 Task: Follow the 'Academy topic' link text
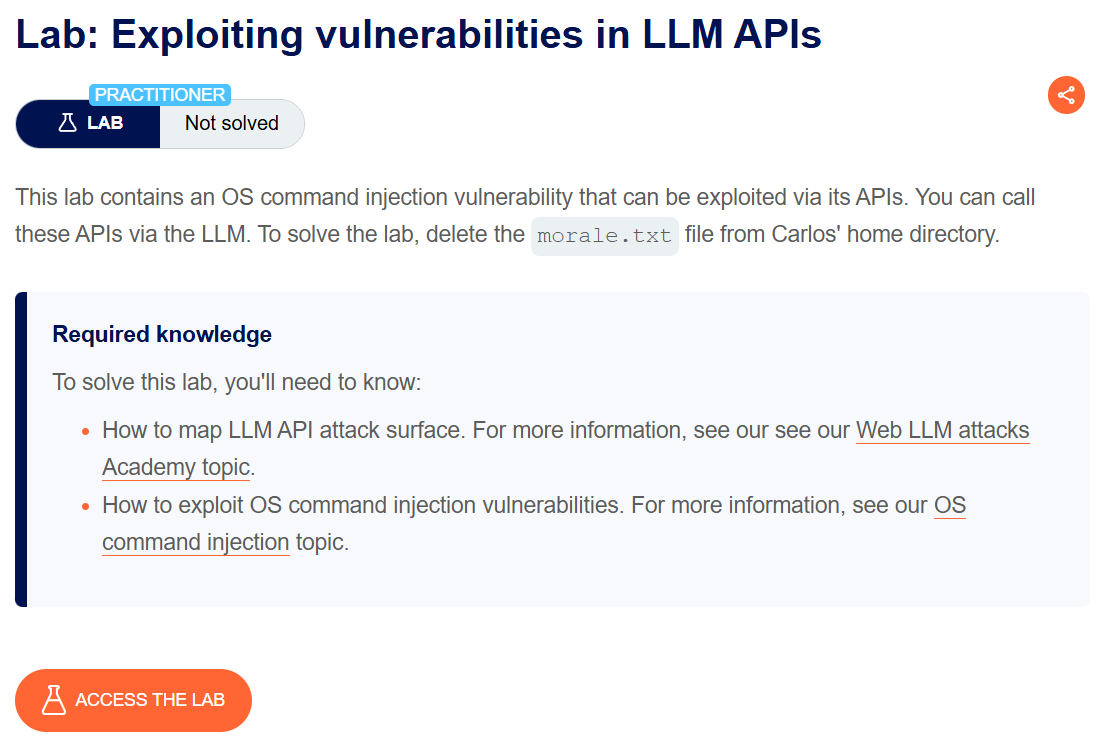(176, 468)
